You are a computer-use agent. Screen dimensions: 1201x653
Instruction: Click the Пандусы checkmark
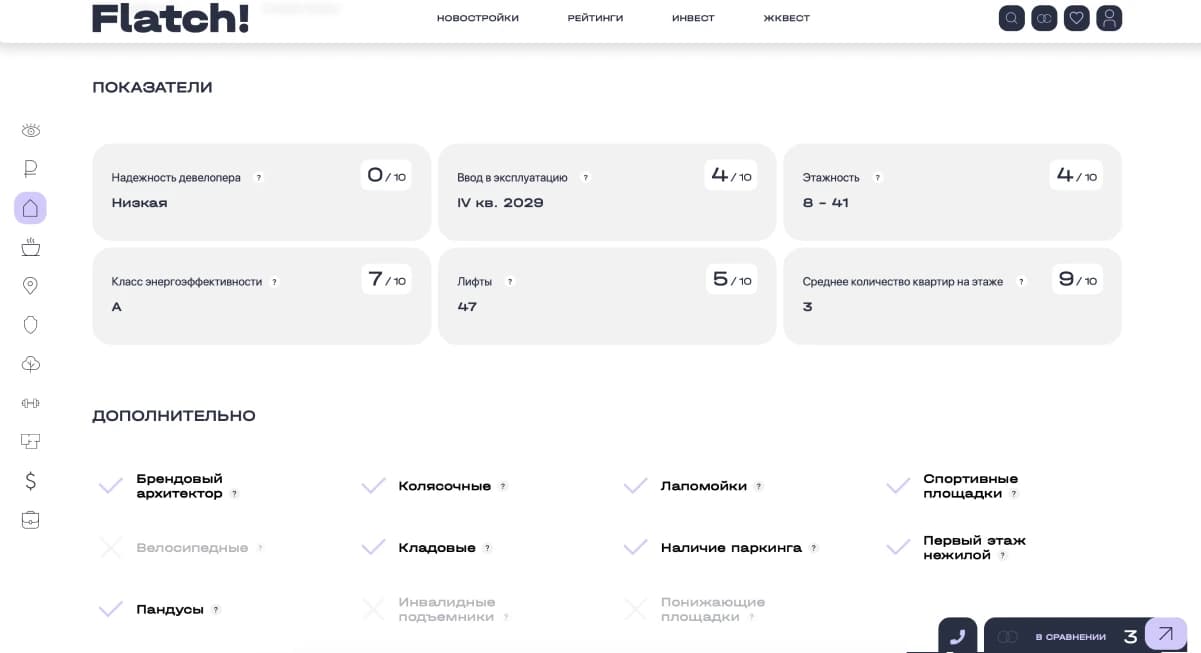[111, 609]
